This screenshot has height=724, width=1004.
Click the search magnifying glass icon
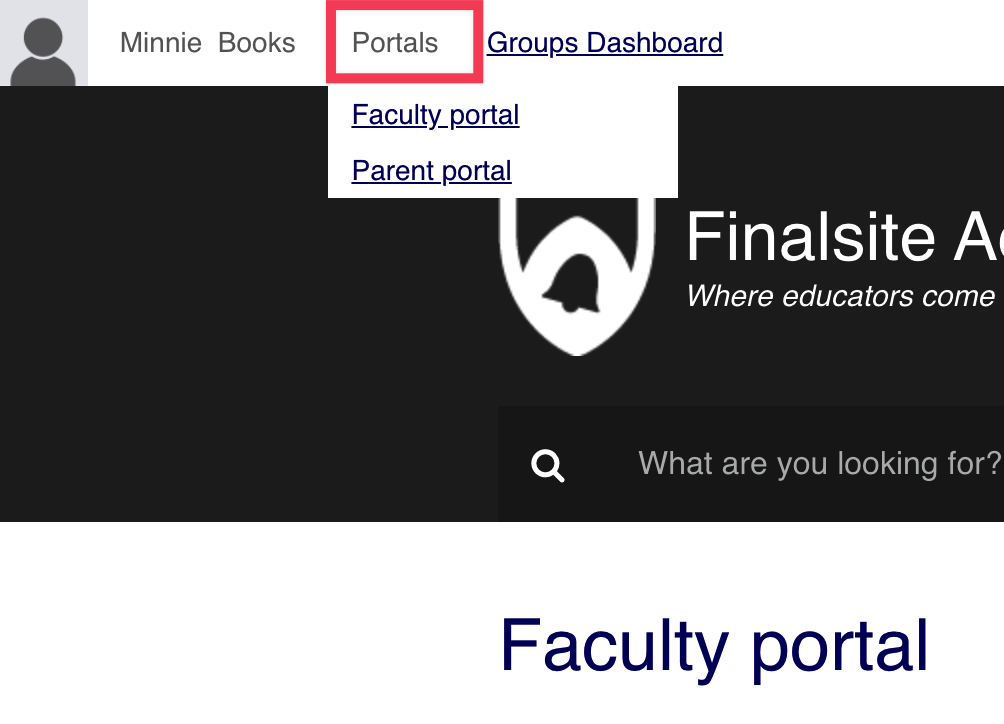[548, 465]
